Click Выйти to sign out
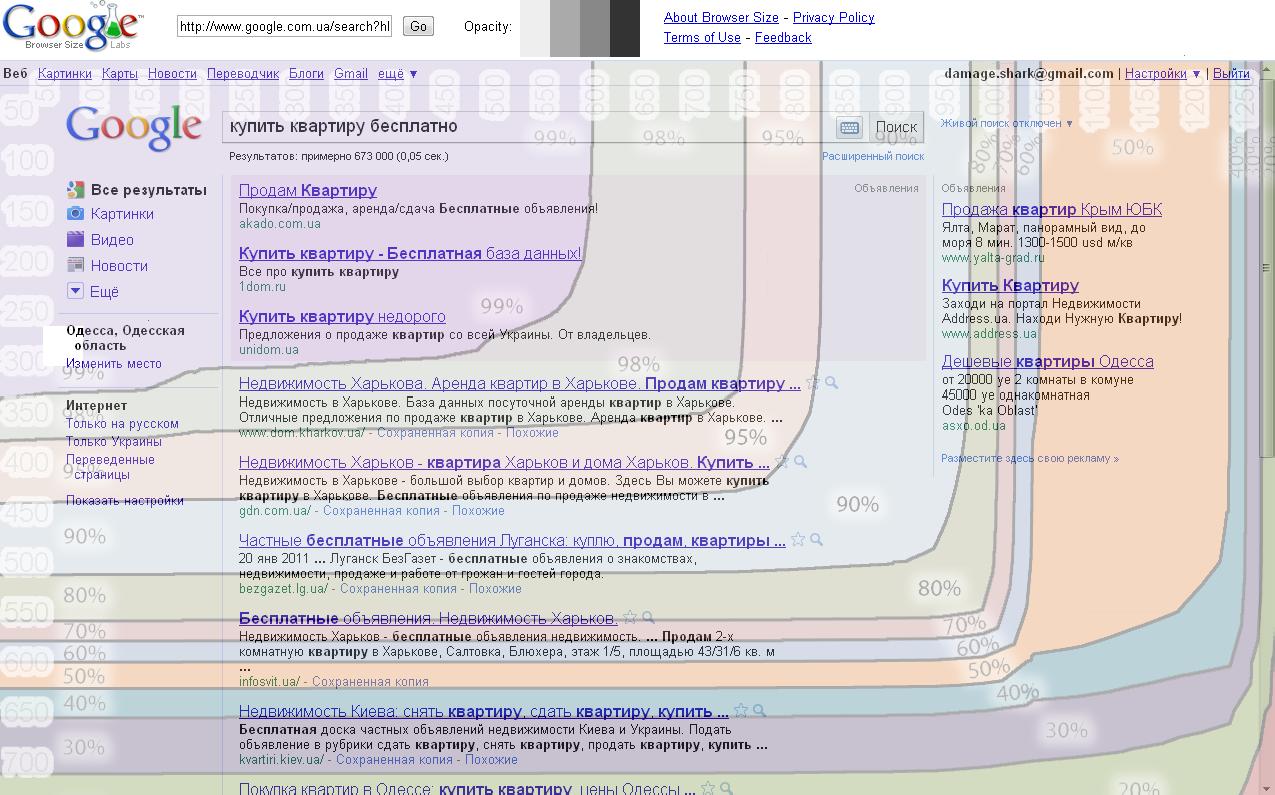This screenshot has width=1275, height=795. [1231, 74]
